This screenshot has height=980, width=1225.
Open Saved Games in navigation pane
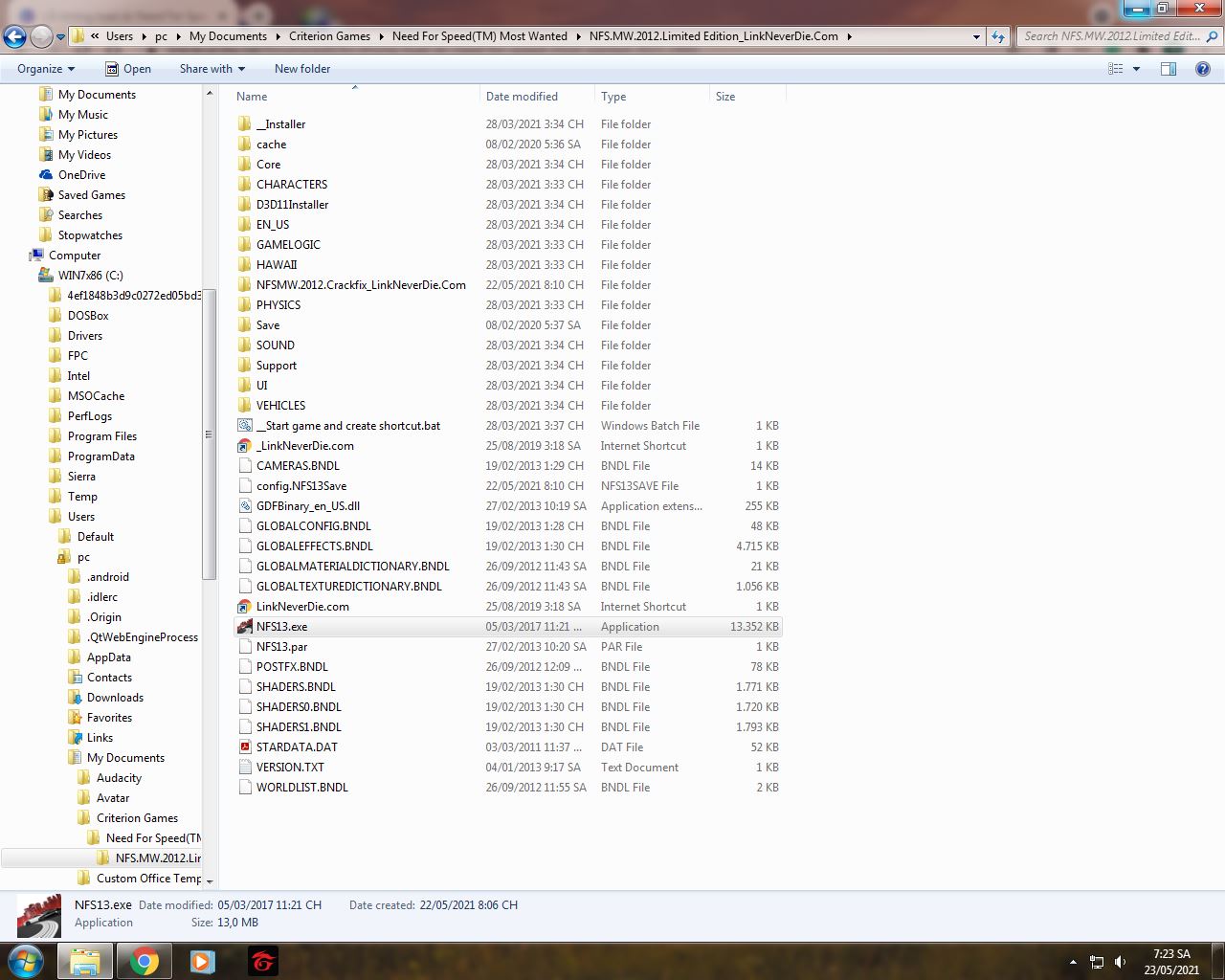coord(91,195)
